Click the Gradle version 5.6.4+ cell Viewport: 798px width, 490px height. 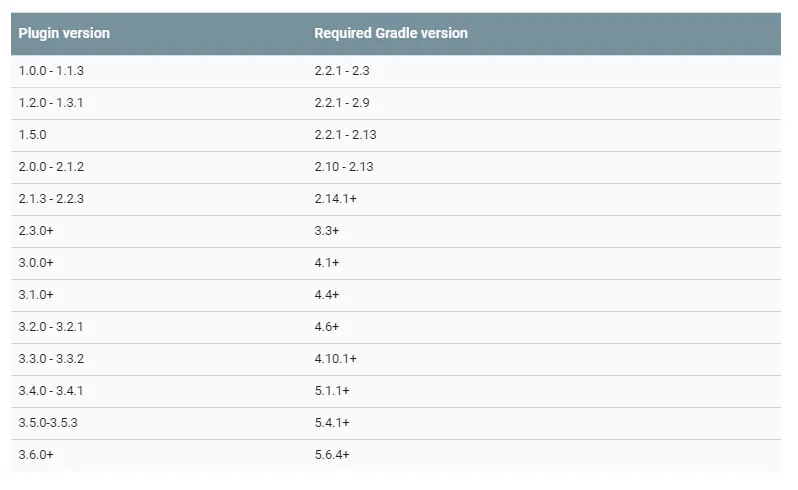pos(332,455)
